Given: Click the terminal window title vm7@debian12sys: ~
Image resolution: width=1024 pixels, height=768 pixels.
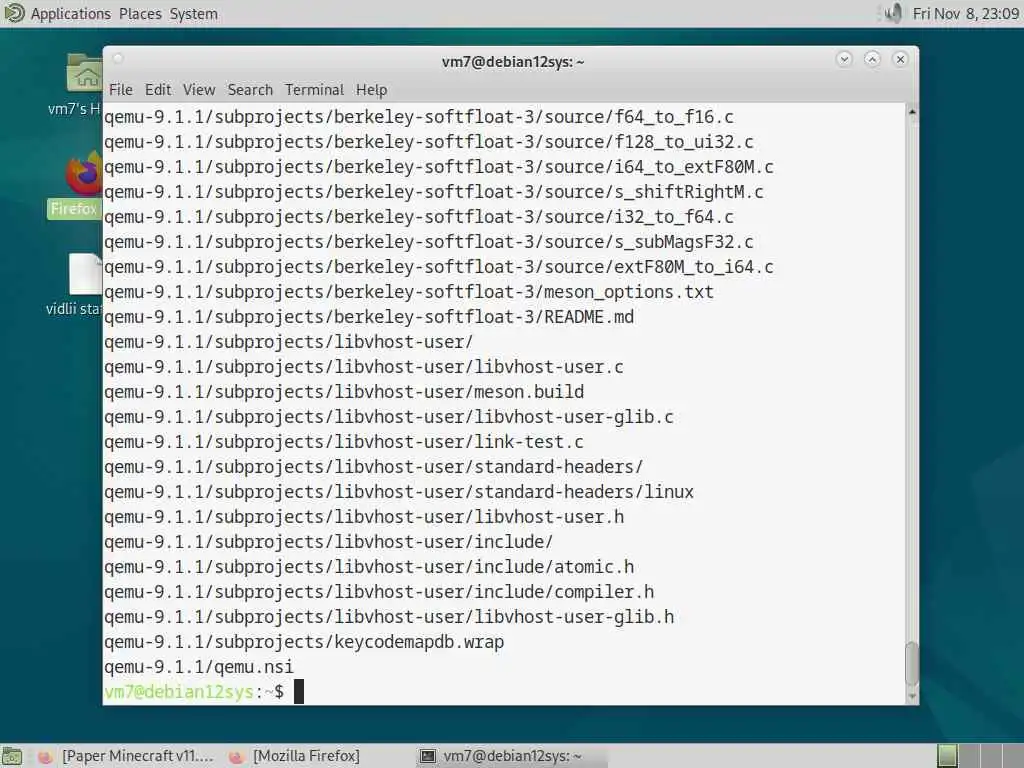Looking at the screenshot, I should [513, 62].
